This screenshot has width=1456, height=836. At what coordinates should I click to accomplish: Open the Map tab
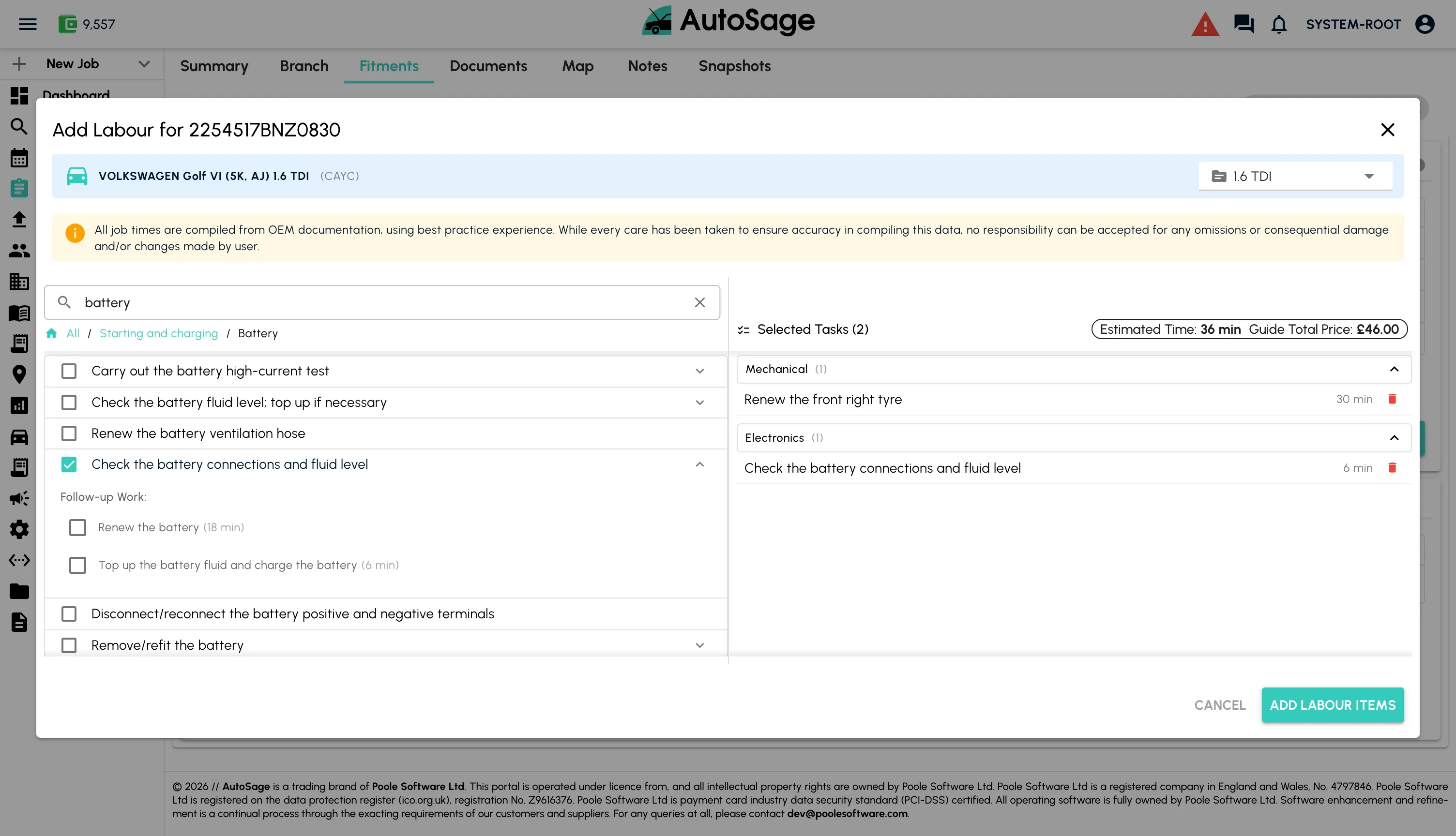click(x=578, y=66)
